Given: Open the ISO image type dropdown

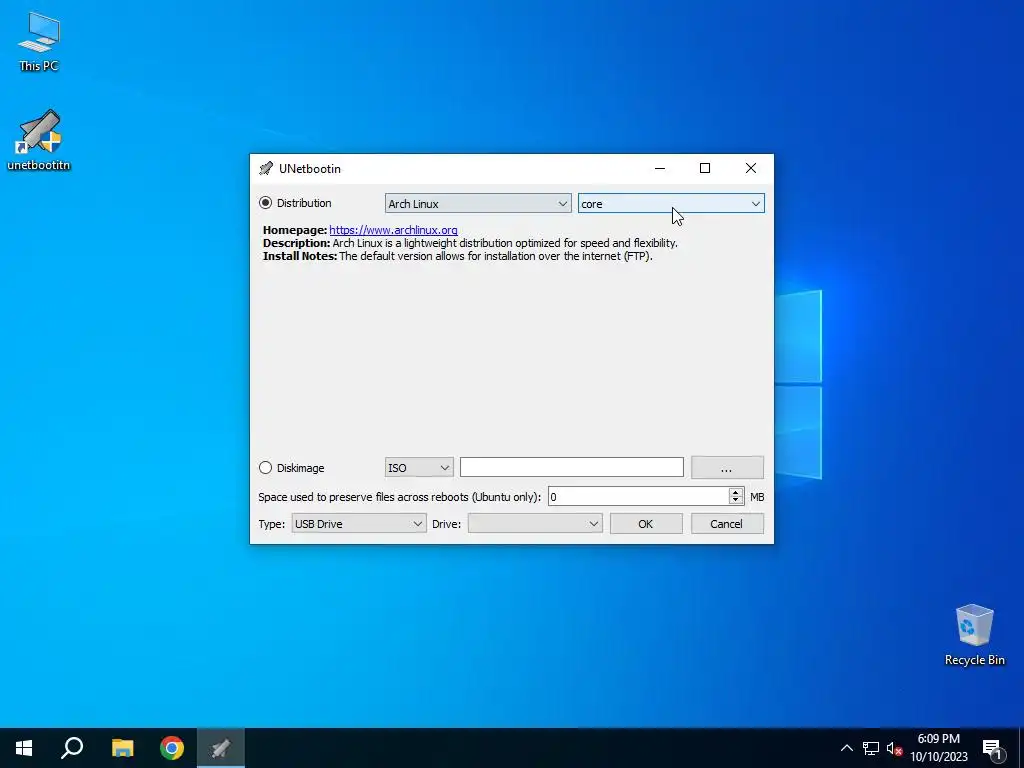Looking at the screenshot, I should (419, 468).
